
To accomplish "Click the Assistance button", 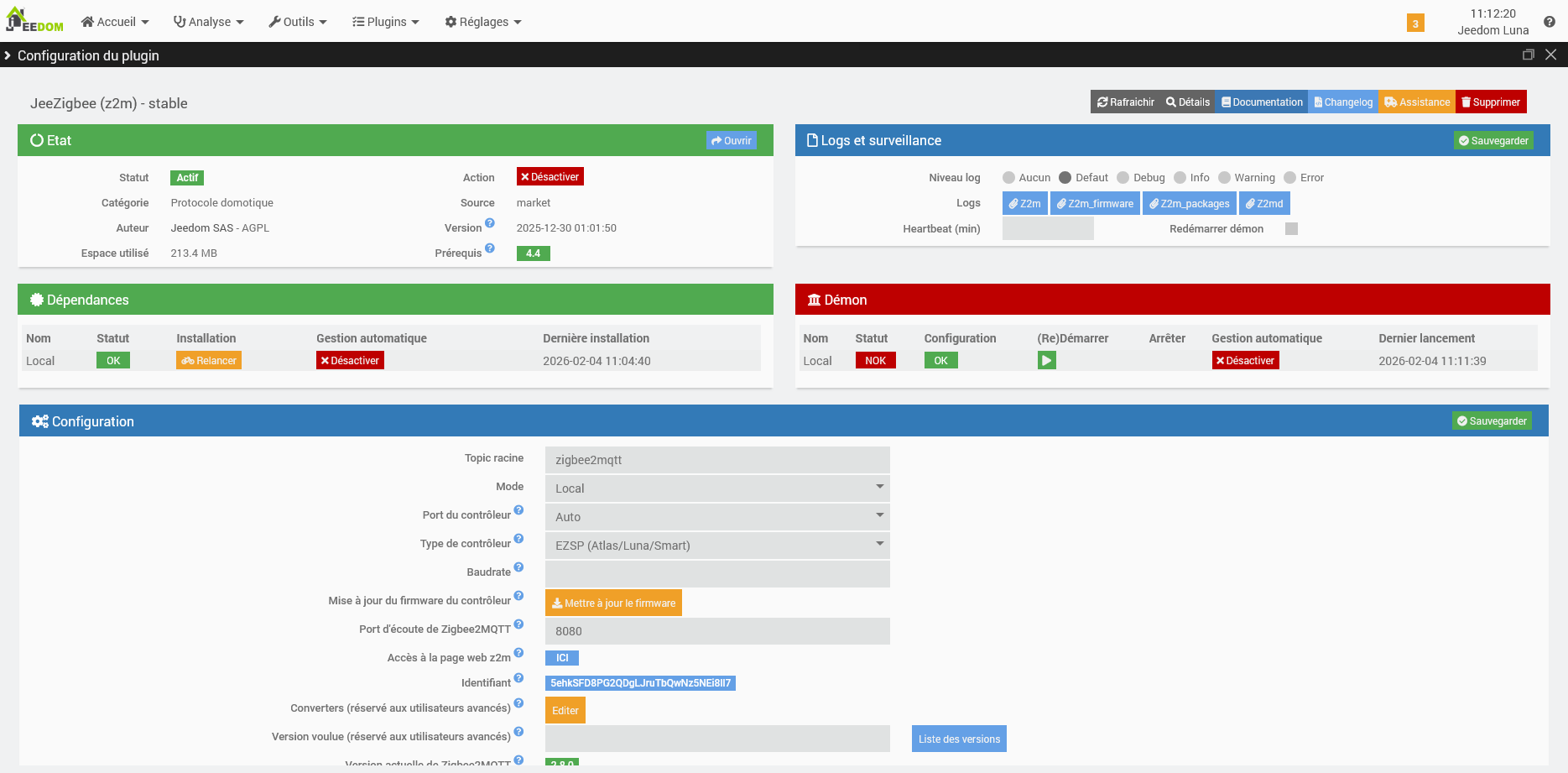I will pyautogui.click(x=1417, y=102).
